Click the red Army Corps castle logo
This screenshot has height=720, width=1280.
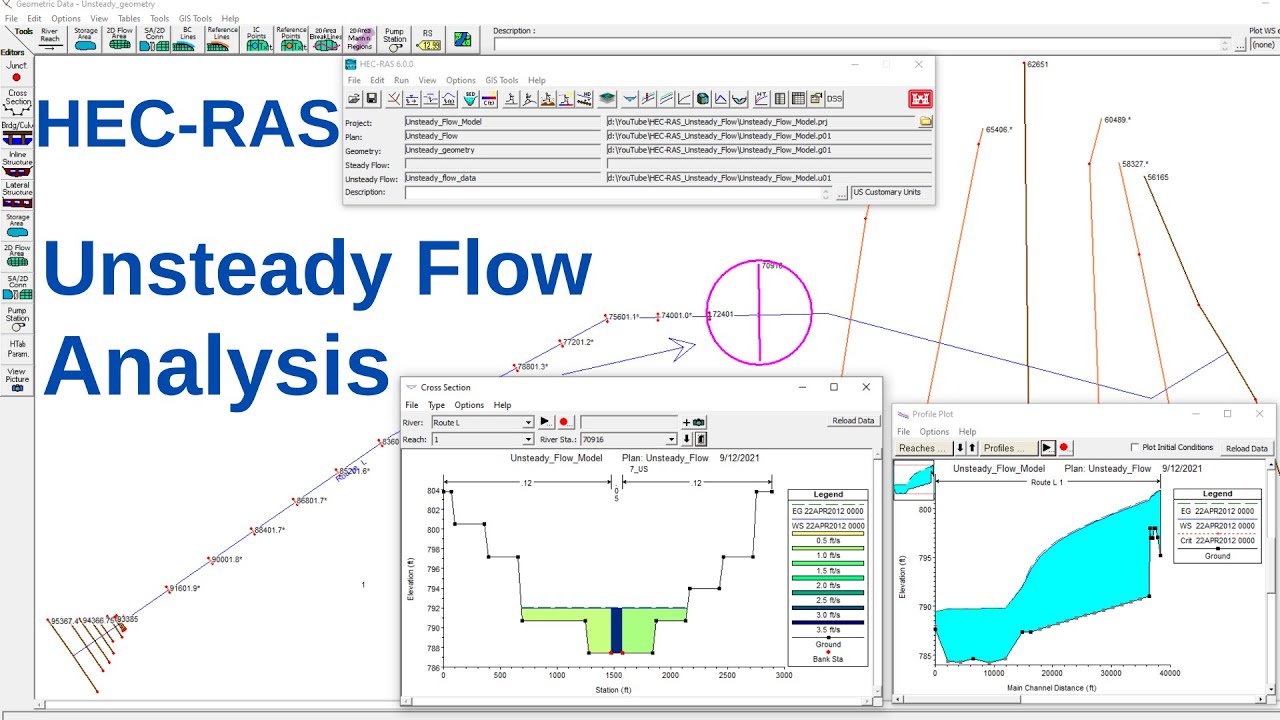(x=920, y=99)
